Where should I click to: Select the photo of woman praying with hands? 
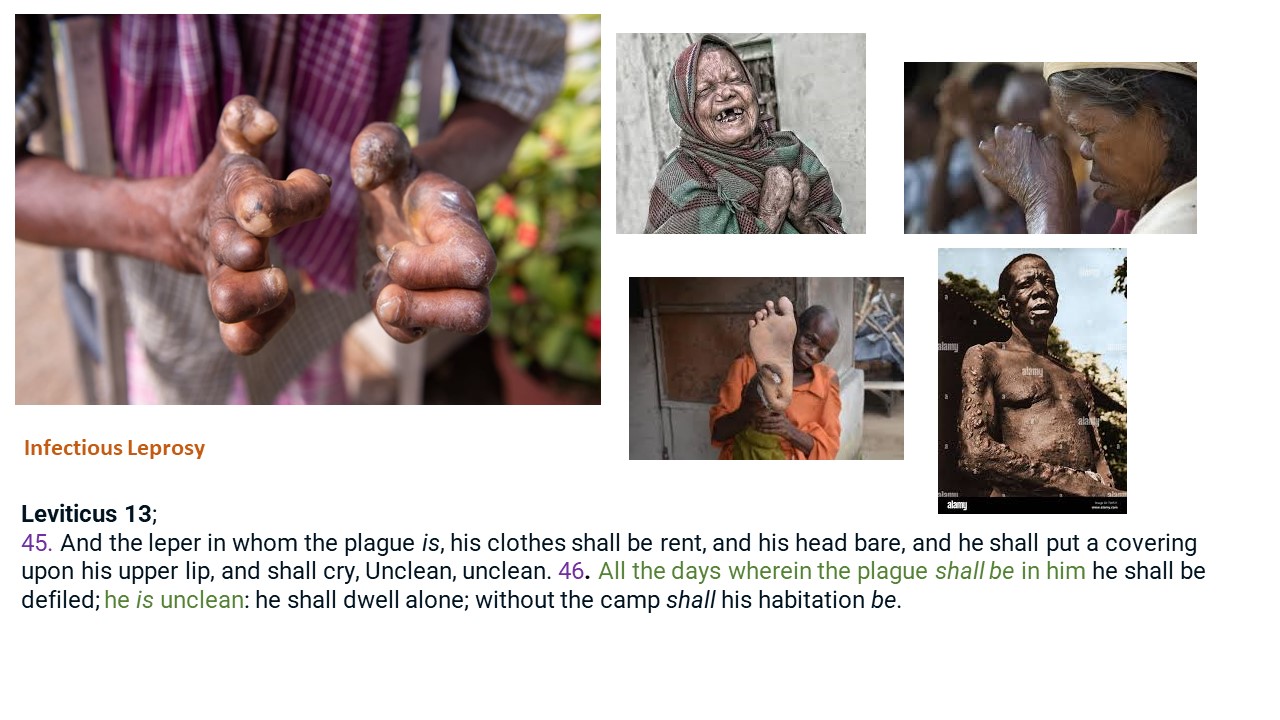(1050, 148)
